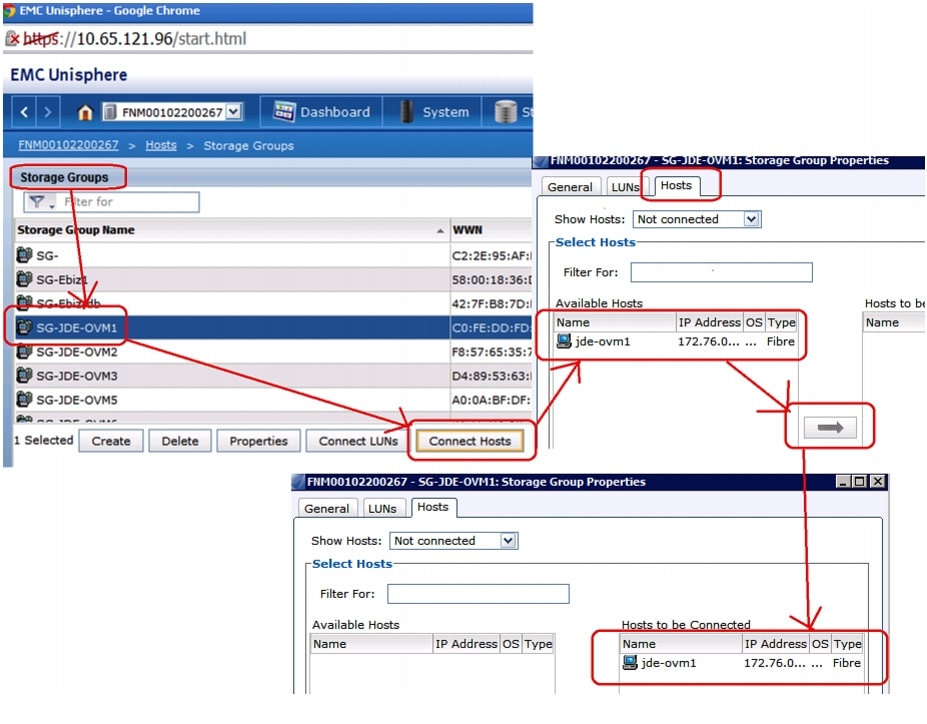Click Name header in lower Available Hosts table
927x724 pixels.
click(x=371, y=644)
